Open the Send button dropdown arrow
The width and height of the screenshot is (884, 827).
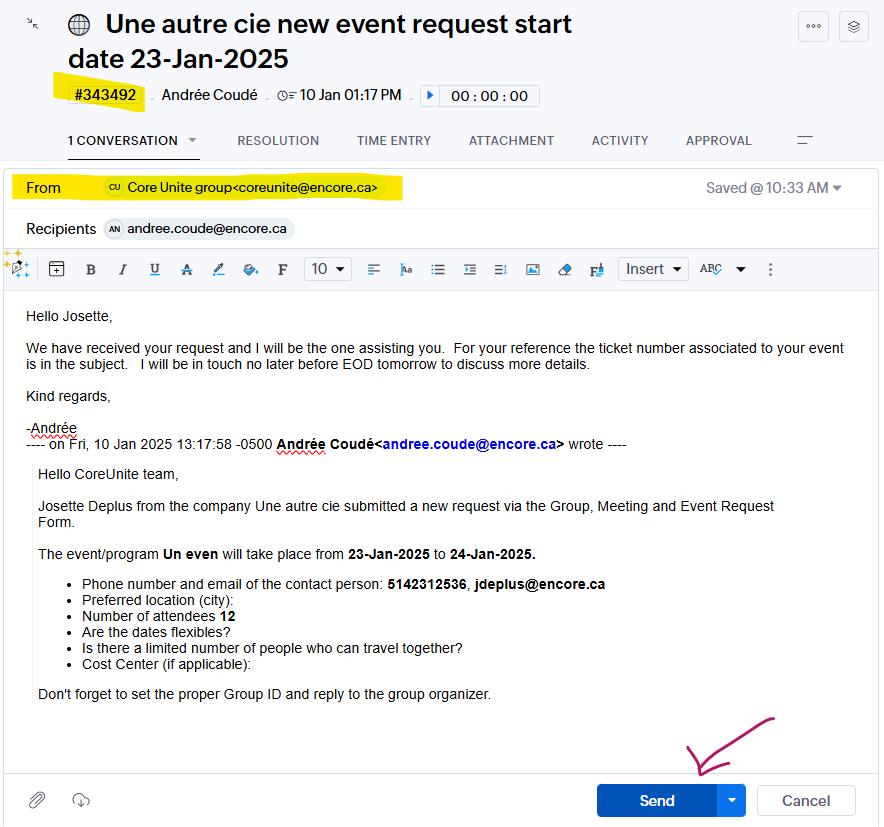pyautogui.click(x=732, y=800)
